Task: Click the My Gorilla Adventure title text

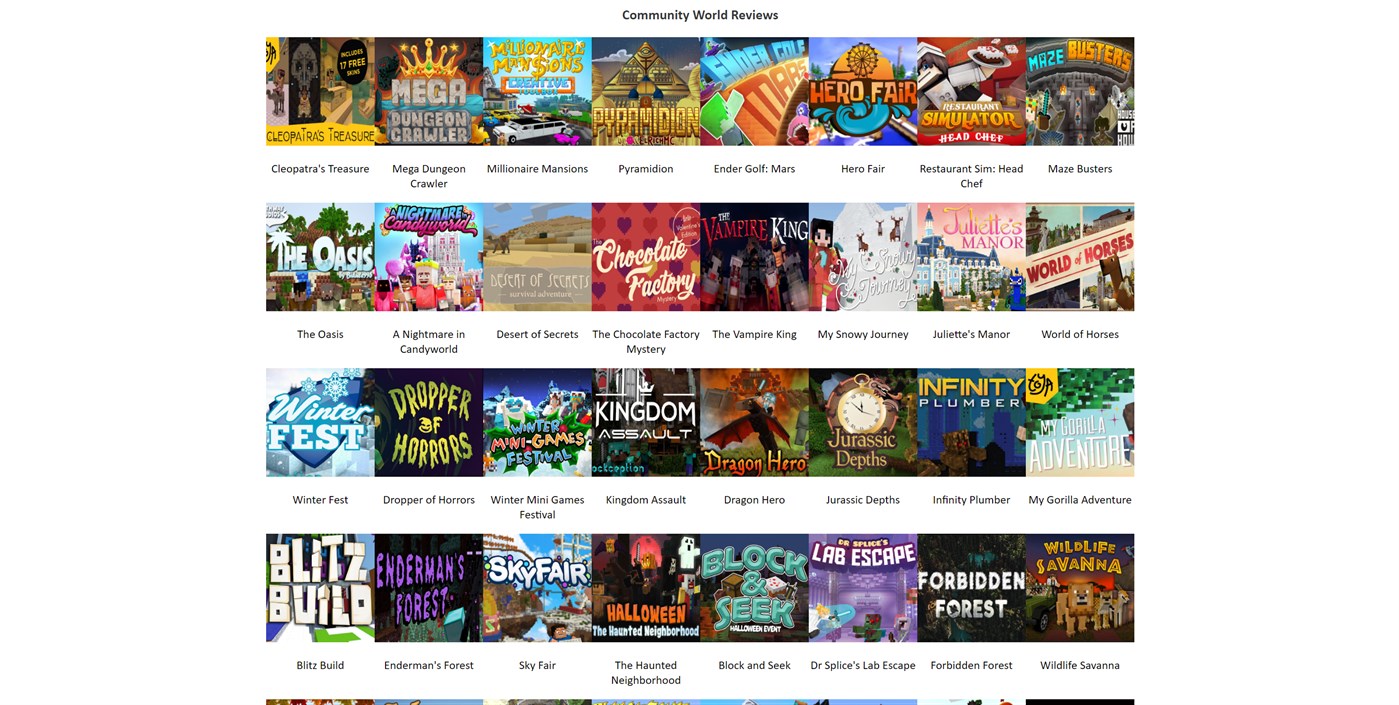Action: point(1080,500)
